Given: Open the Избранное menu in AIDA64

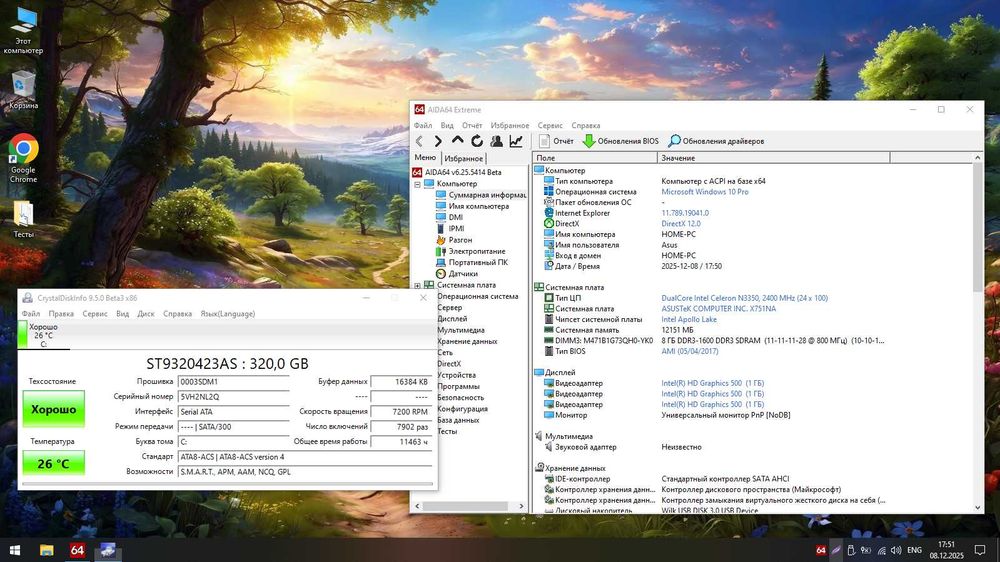Looking at the screenshot, I should (x=510, y=126).
